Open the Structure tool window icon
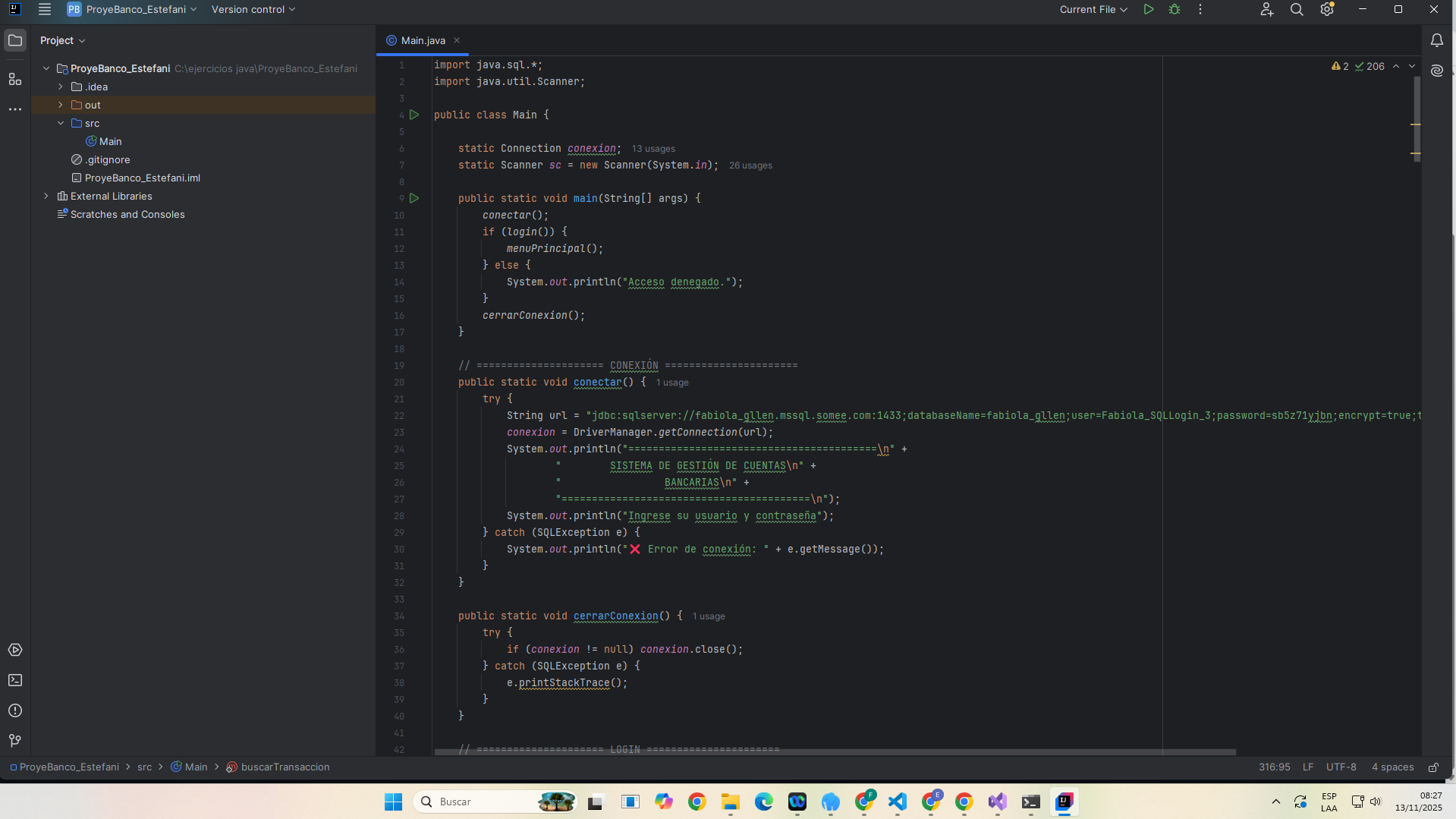 click(14, 79)
